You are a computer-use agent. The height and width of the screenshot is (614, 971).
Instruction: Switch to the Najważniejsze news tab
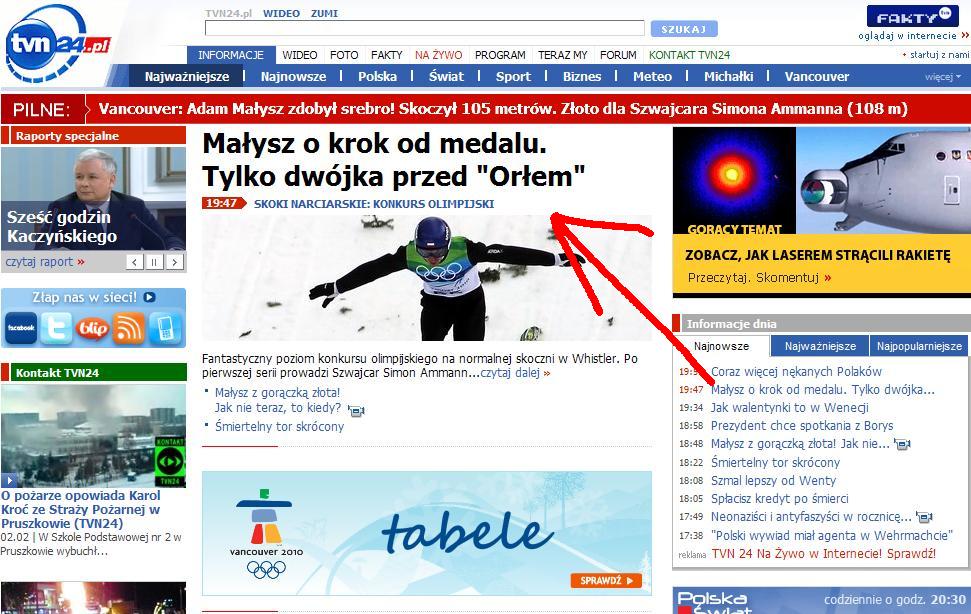coord(820,346)
